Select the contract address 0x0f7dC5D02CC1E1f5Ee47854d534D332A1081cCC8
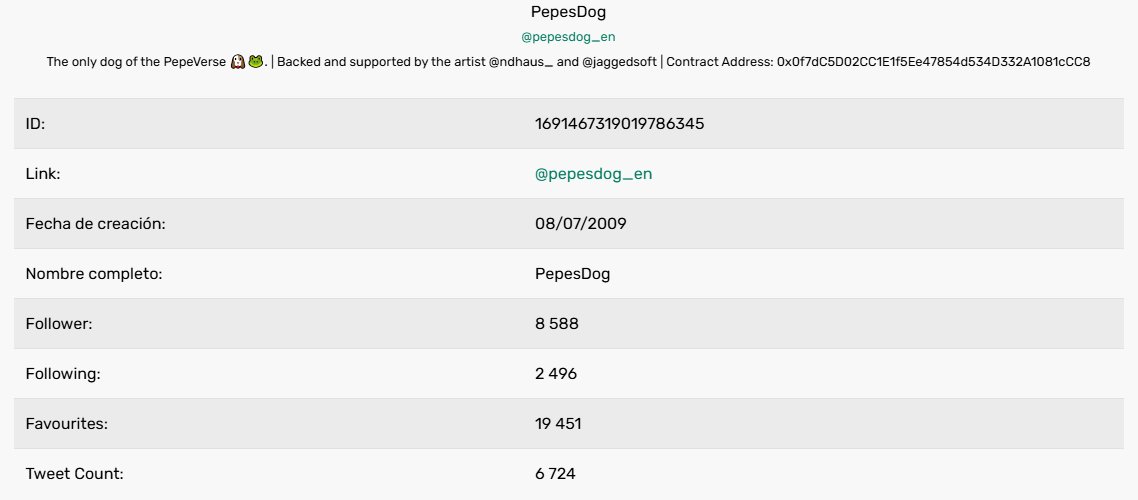 tap(933, 62)
